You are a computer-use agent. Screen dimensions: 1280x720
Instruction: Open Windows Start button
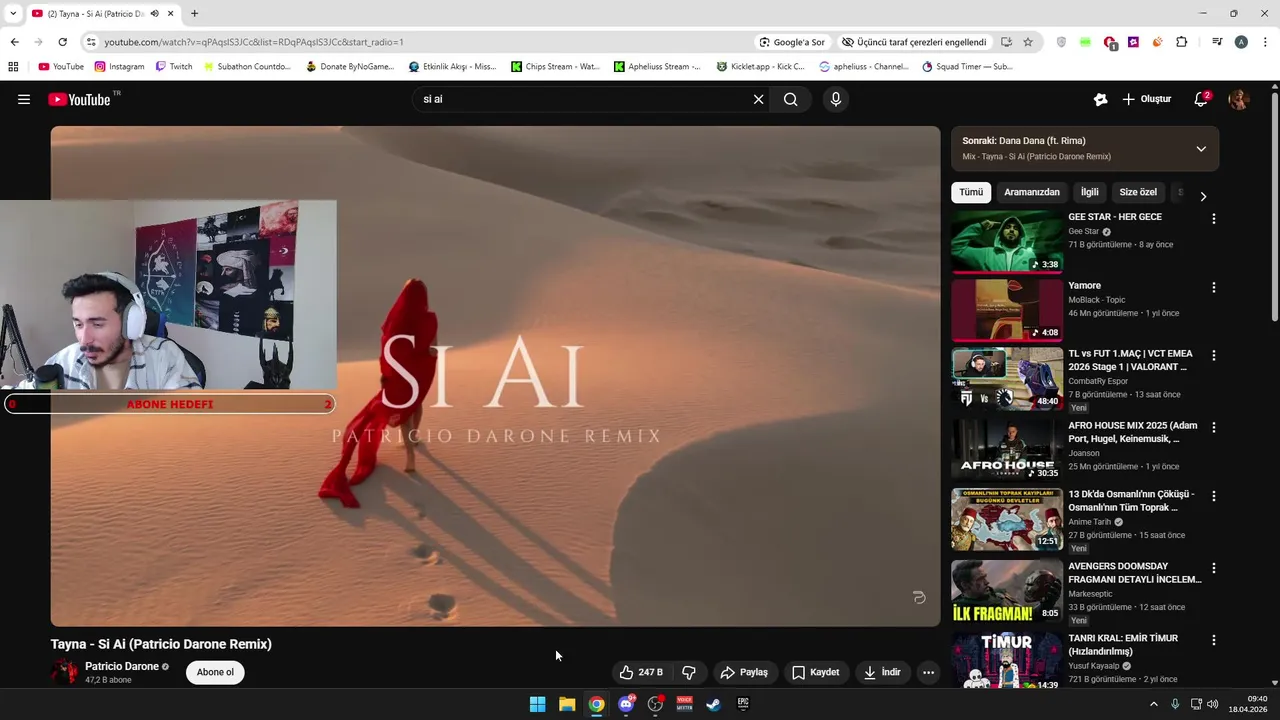537,704
